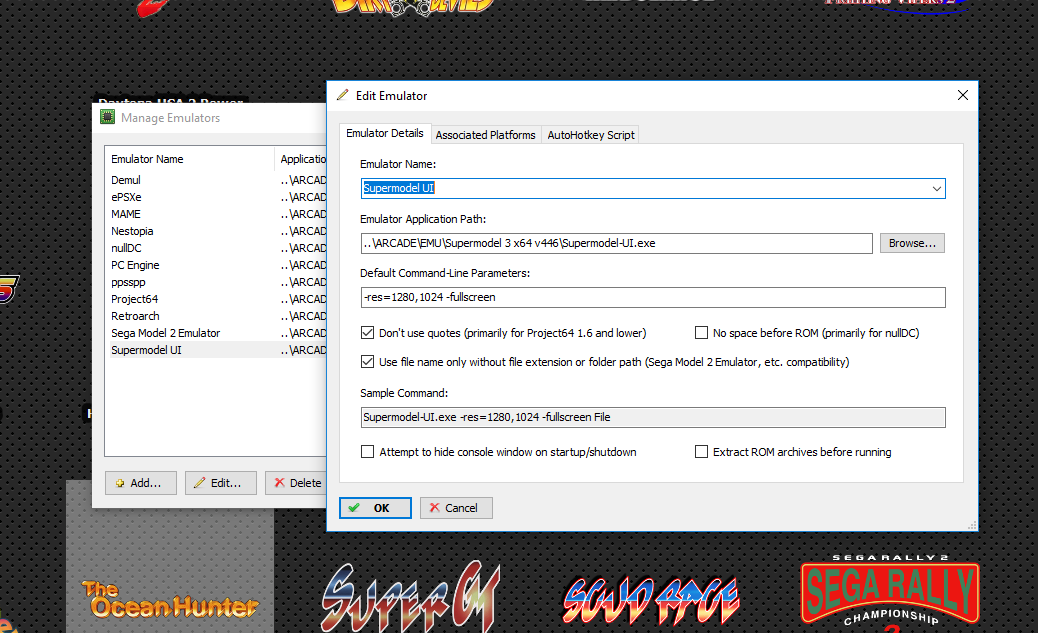This screenshot has width=1038, height=633.
Task: Click the Browse button for application path
Action: tap(912, 243)
